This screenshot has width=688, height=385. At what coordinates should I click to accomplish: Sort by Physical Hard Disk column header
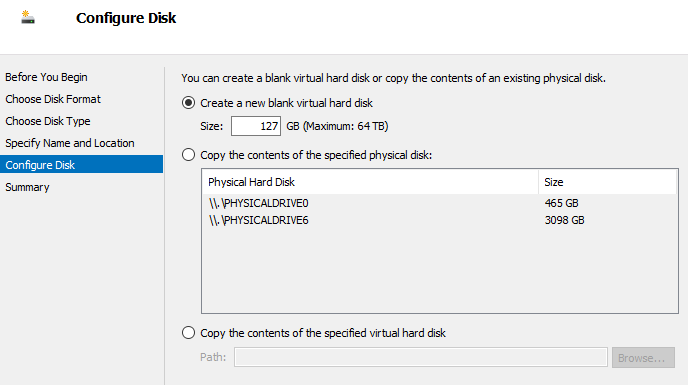point(370,182)
